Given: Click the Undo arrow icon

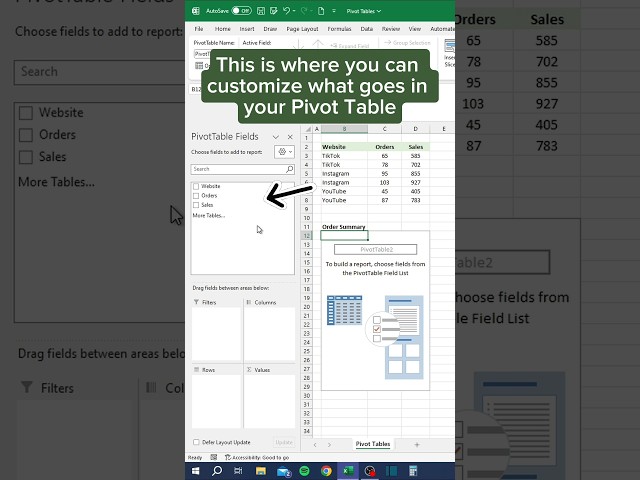Looking at the screenshot, I should tap(287, 11).
